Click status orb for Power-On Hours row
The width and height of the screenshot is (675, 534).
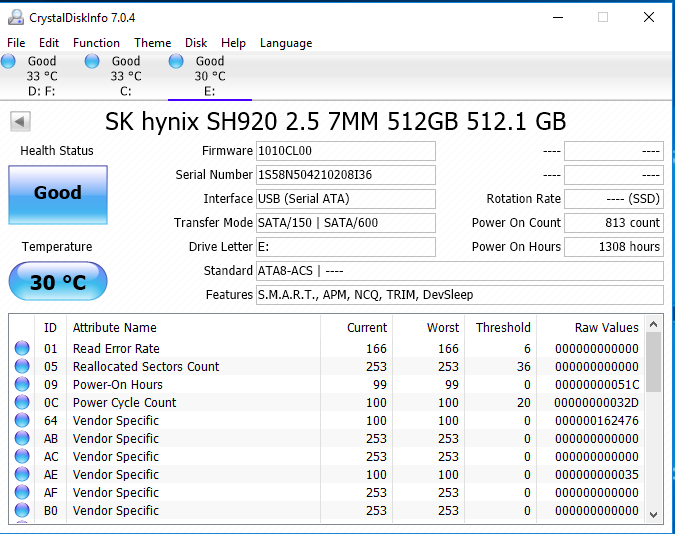(x=22, y=385)
